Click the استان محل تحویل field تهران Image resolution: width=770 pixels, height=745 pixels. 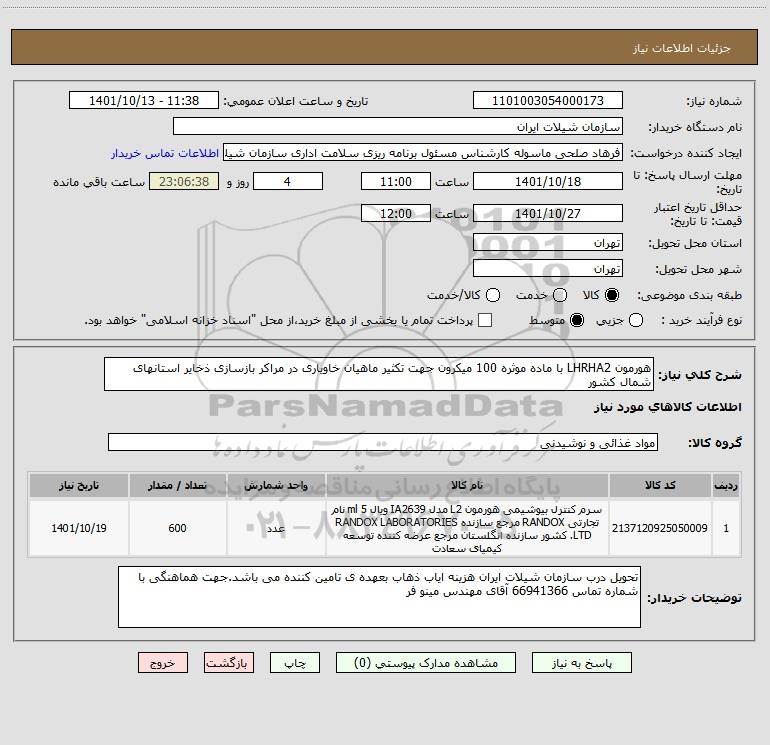click(x=548, y=242)
